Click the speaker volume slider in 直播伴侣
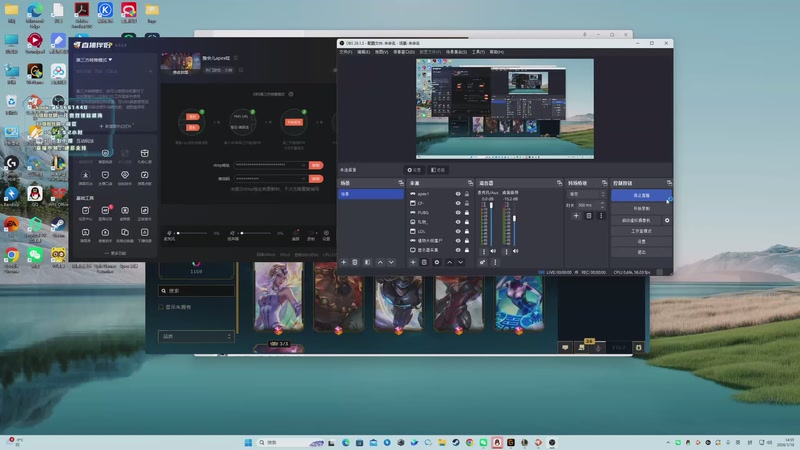Viewport: 800px width, 450px height. [x=256, y=233]
